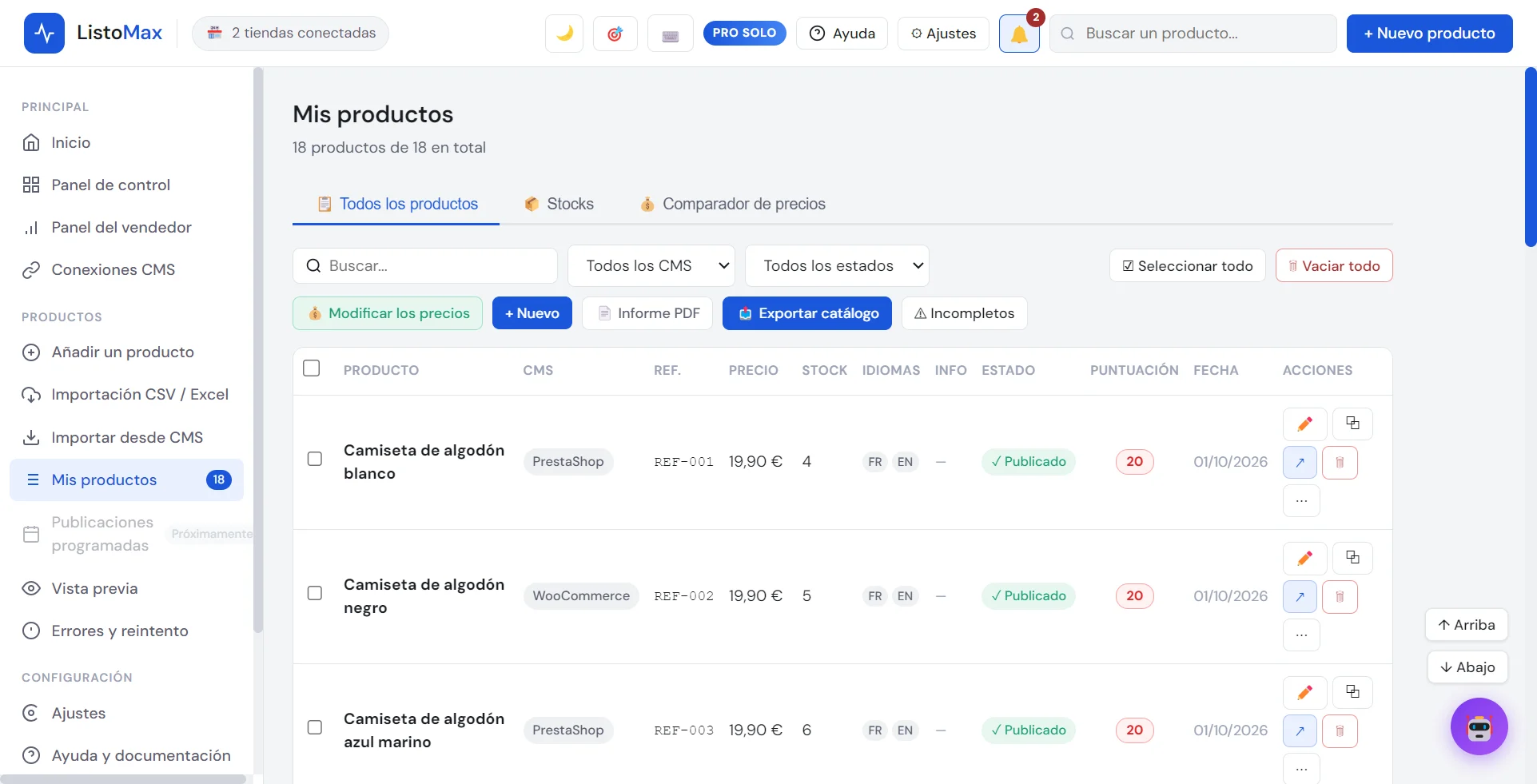Edit Camiseta azul marino with pencil icon

tap(1304, 692)
